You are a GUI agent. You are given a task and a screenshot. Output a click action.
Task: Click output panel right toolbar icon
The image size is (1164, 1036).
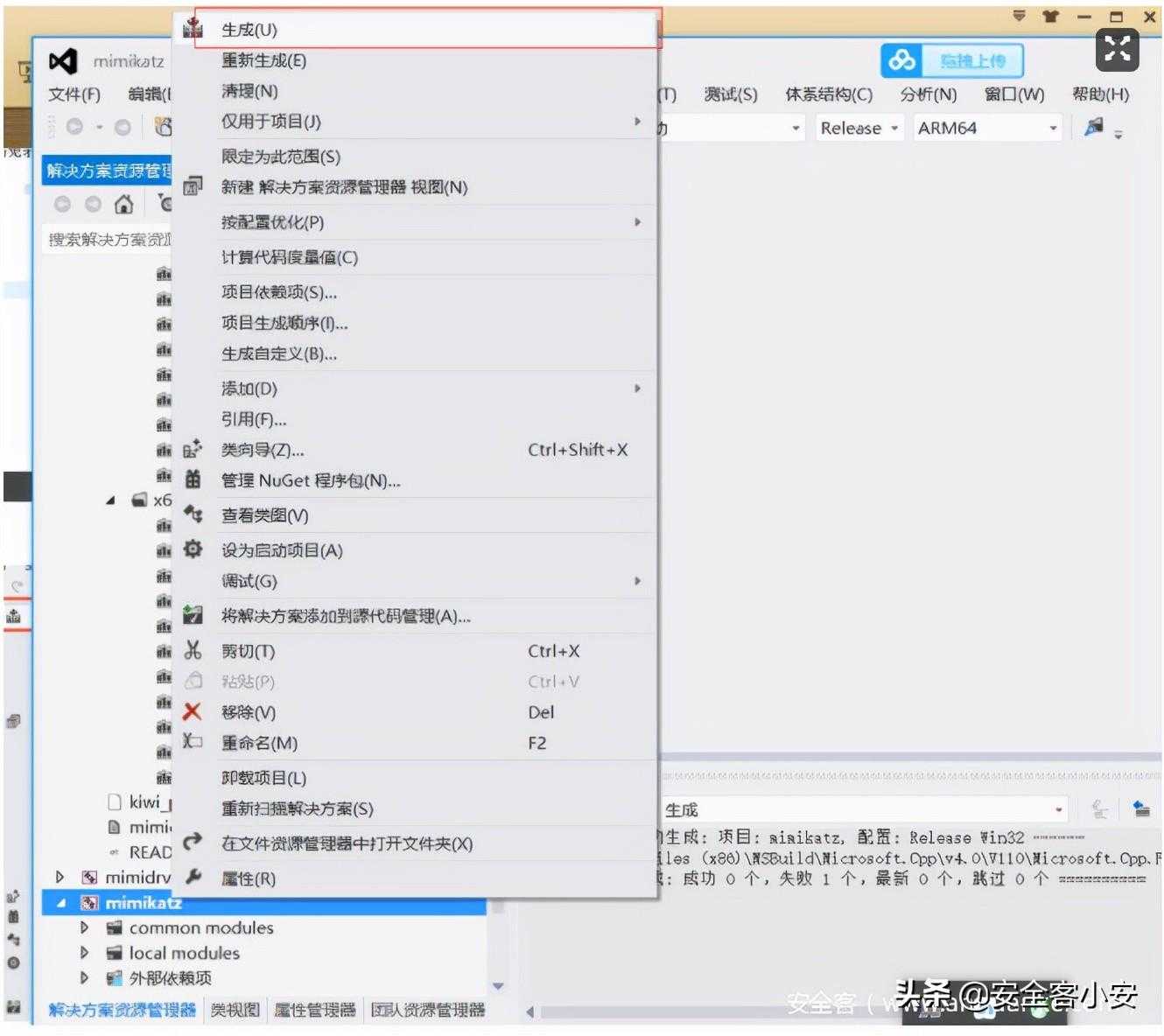(x=1141, y=808)
